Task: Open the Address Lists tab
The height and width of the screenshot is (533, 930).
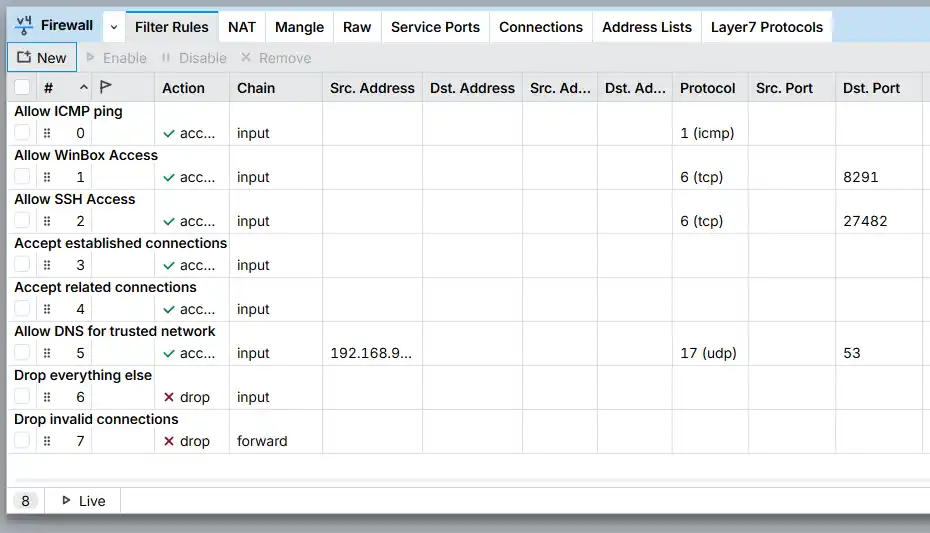Action: [x=647, y=27]
